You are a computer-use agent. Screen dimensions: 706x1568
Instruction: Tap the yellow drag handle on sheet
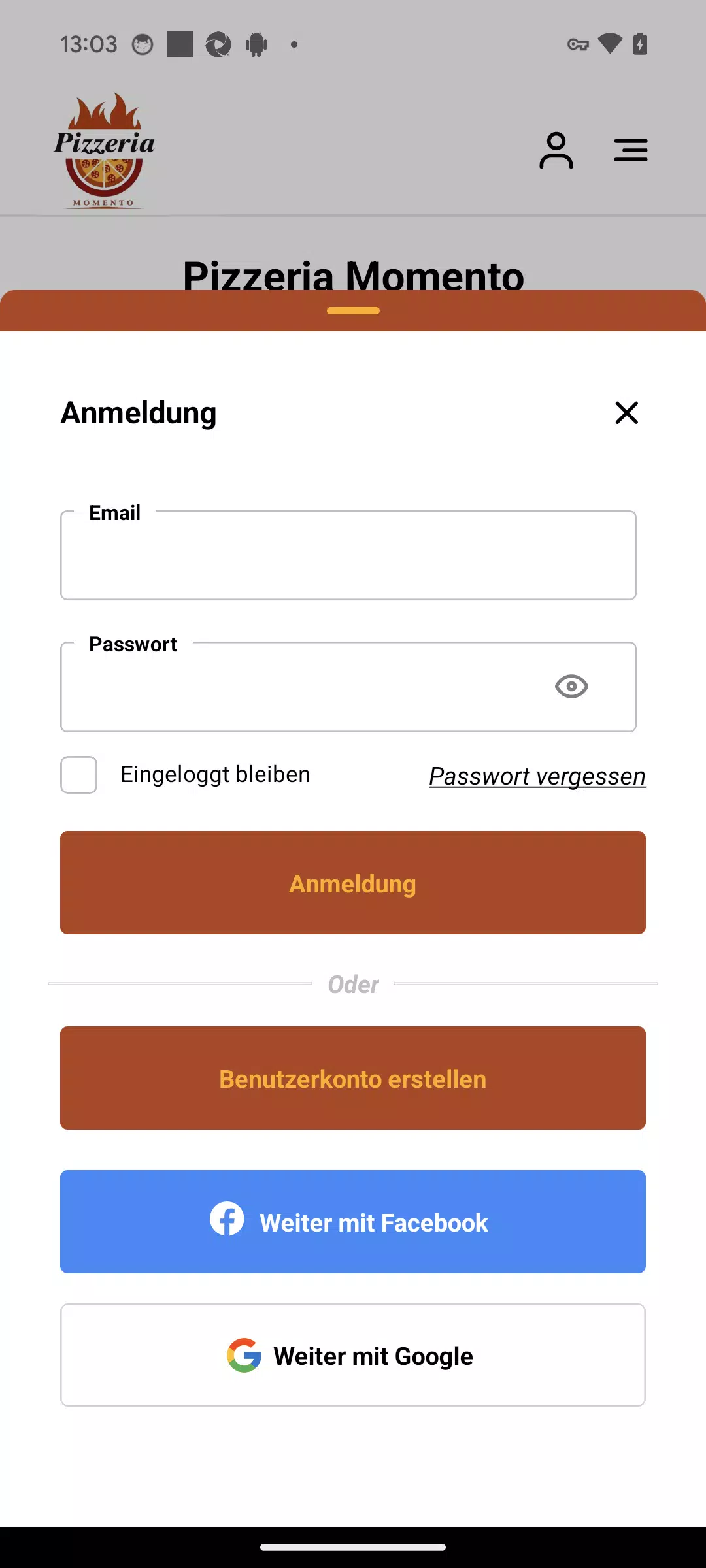click(x=353, y=310)
